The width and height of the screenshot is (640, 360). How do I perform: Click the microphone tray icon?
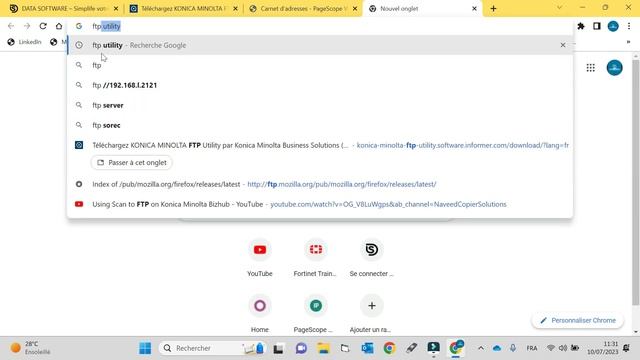tap(513, 348)
